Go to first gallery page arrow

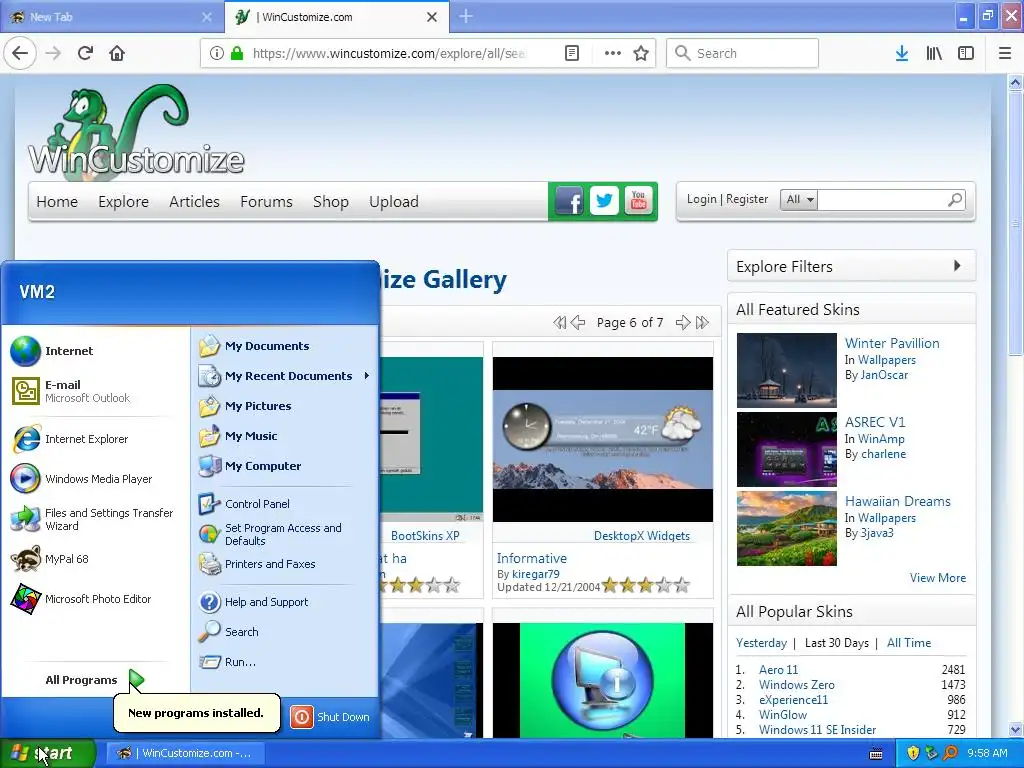[560, 323]
